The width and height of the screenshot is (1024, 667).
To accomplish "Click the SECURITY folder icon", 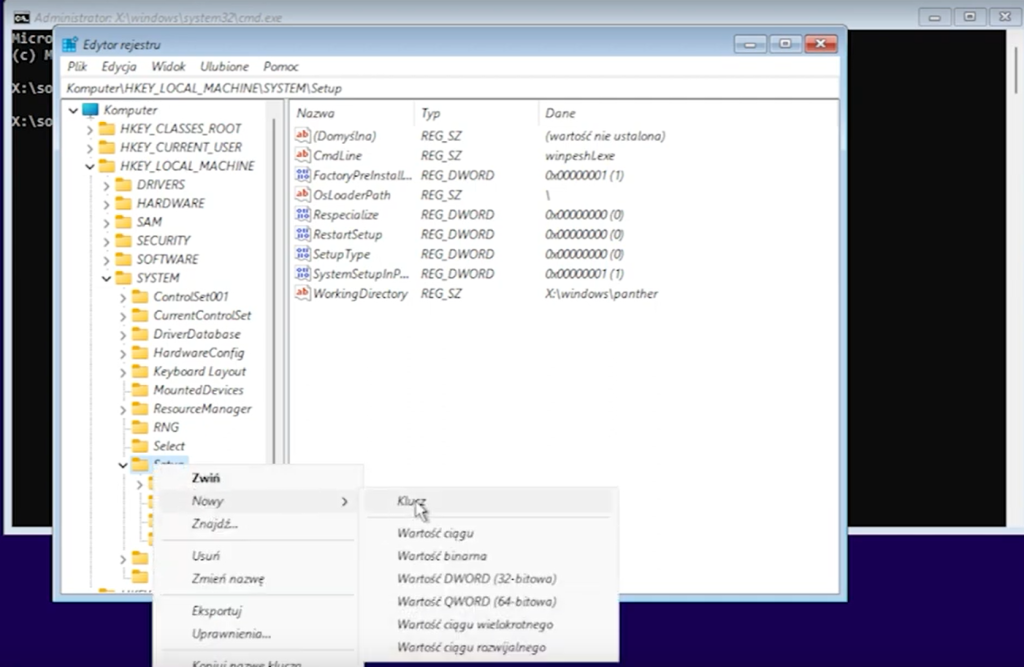I will (123, 240).
